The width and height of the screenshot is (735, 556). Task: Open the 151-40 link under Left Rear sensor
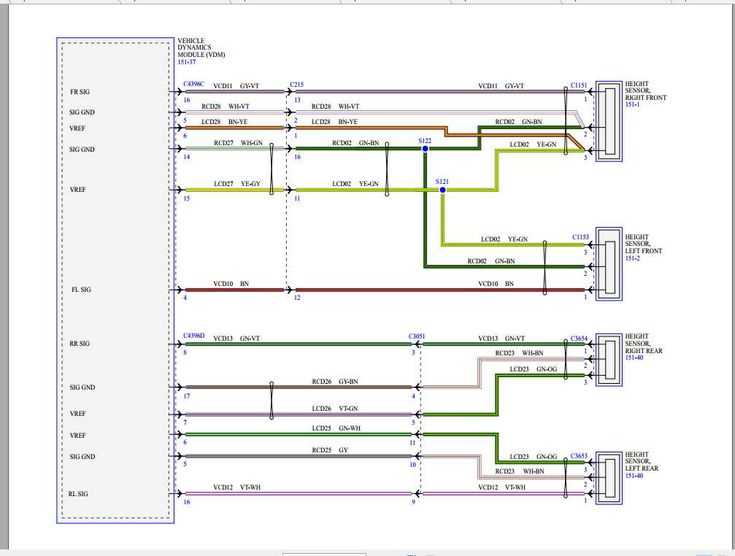pyautogui.click(x=634, y=475)
